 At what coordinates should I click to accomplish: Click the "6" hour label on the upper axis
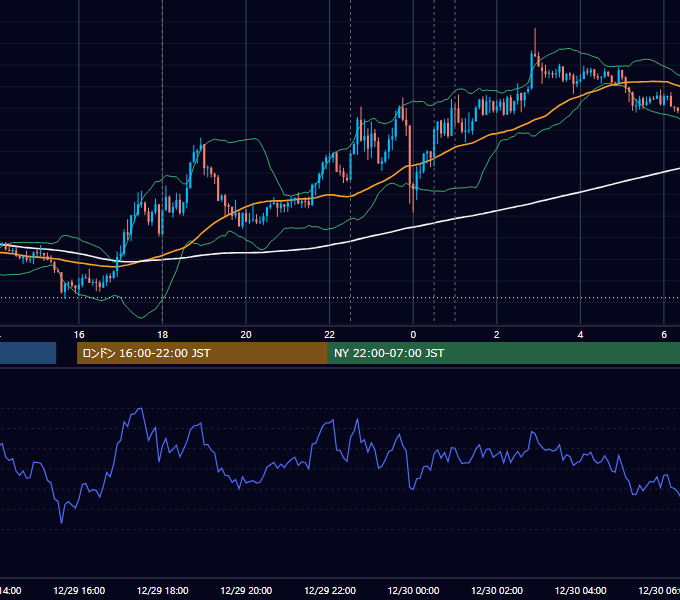664,335
